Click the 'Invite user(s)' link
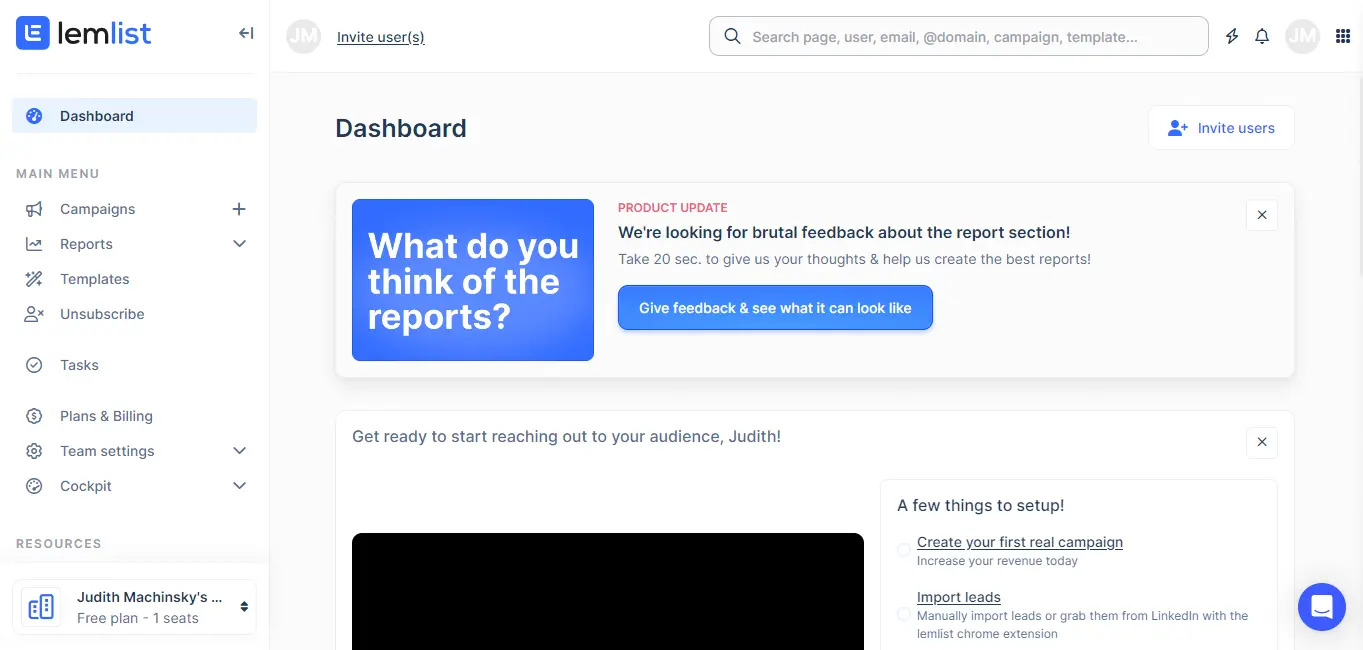 point(380,37)
